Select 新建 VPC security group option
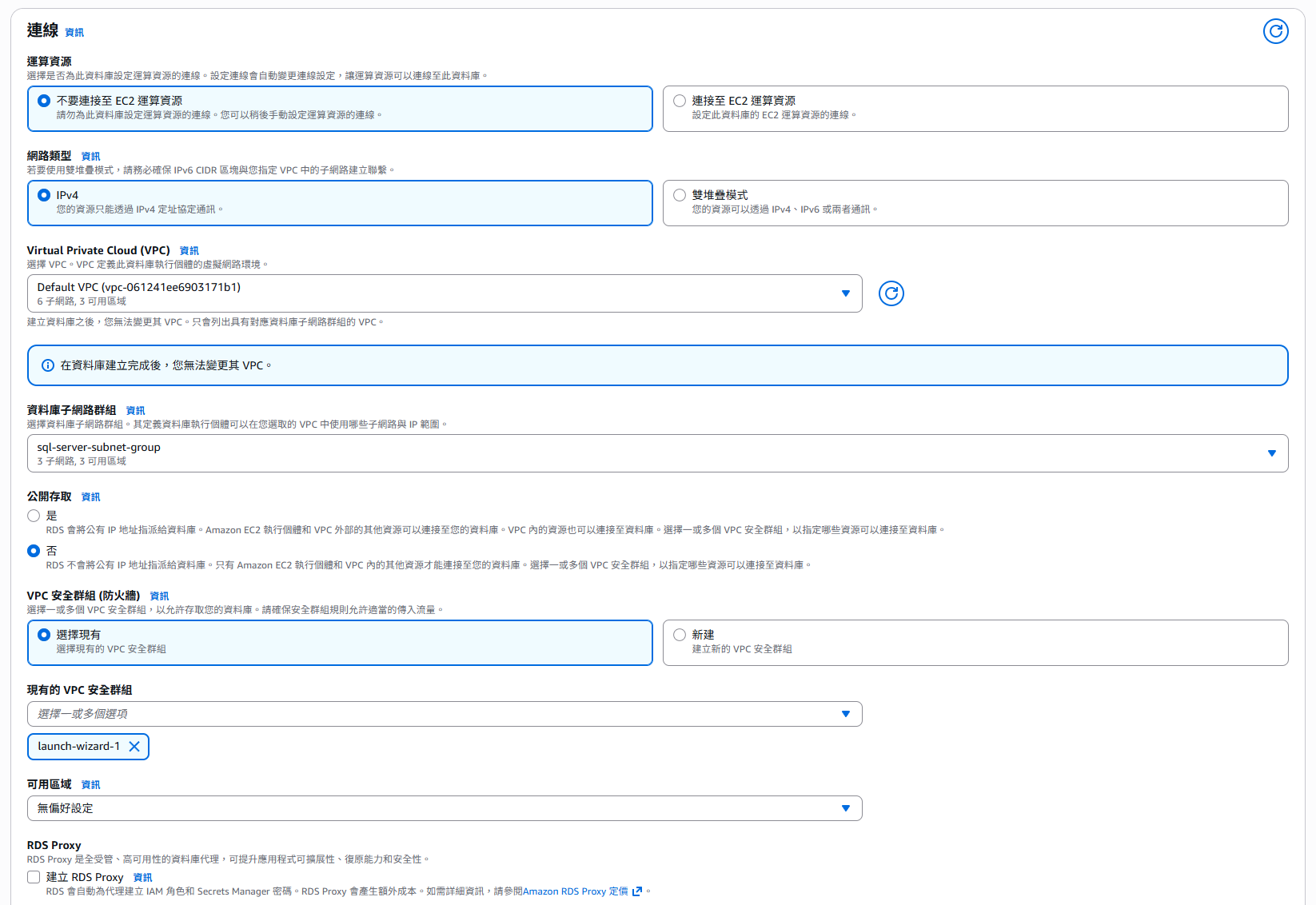 pos(975,643)
